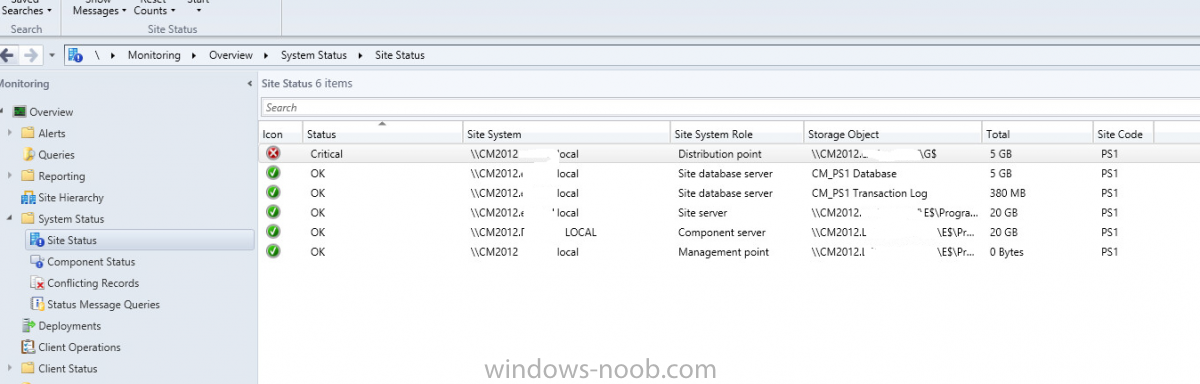Click the breadcrumb root site icon

(x=76, y=55)
